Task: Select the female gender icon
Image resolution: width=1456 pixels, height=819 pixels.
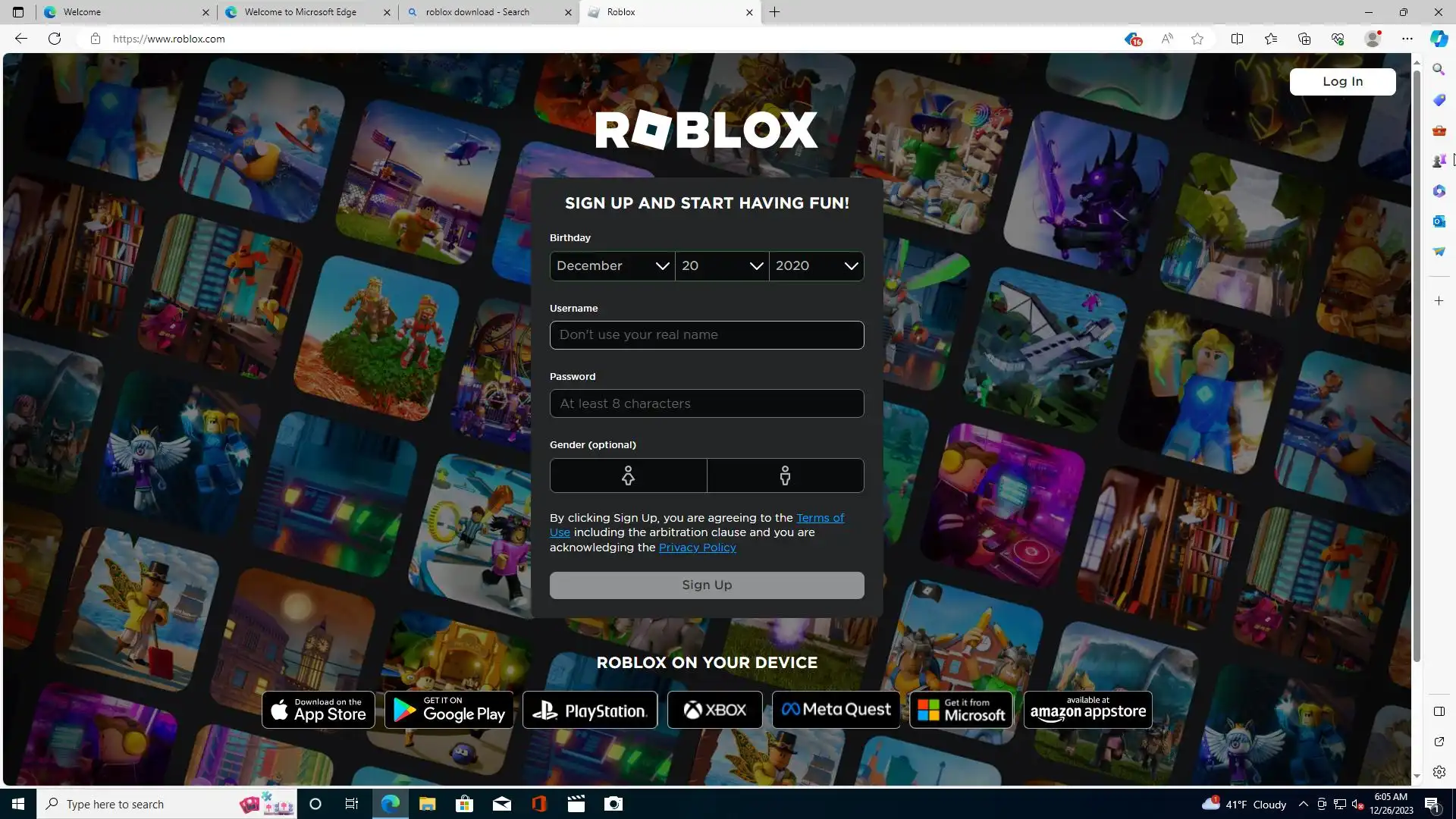Action: [628, 475]
